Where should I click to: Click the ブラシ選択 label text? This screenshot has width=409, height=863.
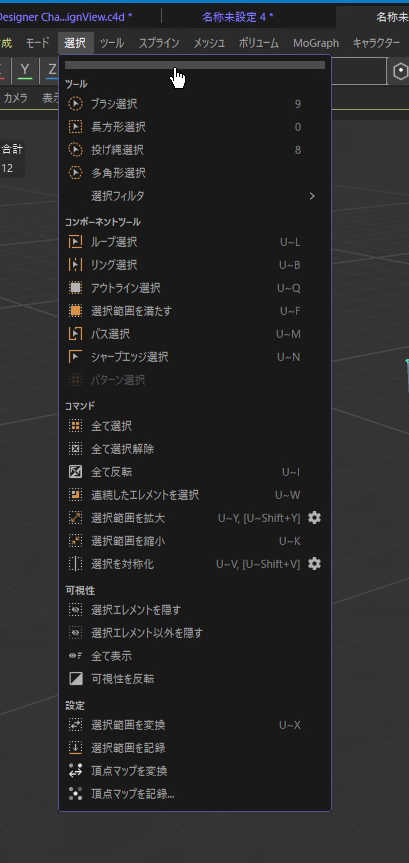[x=114, y=104]
